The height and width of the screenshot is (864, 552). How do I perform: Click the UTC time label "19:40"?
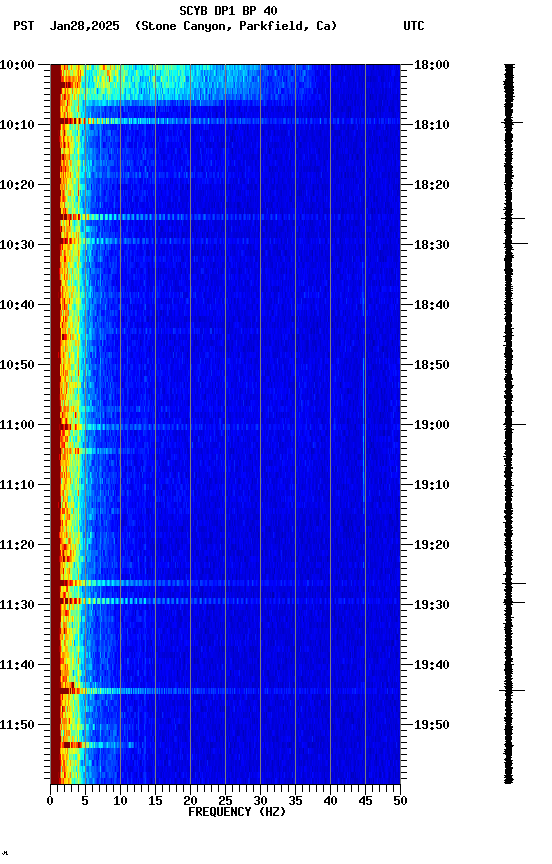(432, 665)
